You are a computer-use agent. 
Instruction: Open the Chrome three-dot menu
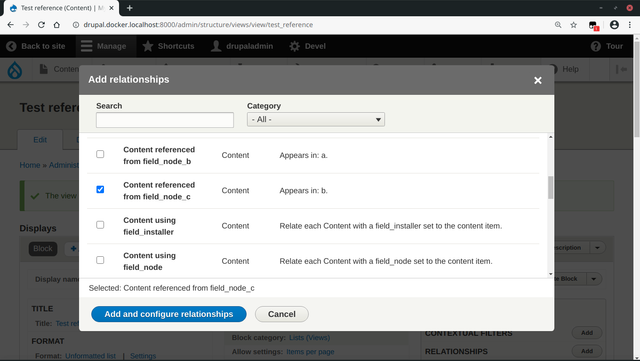tap(630, 25)
